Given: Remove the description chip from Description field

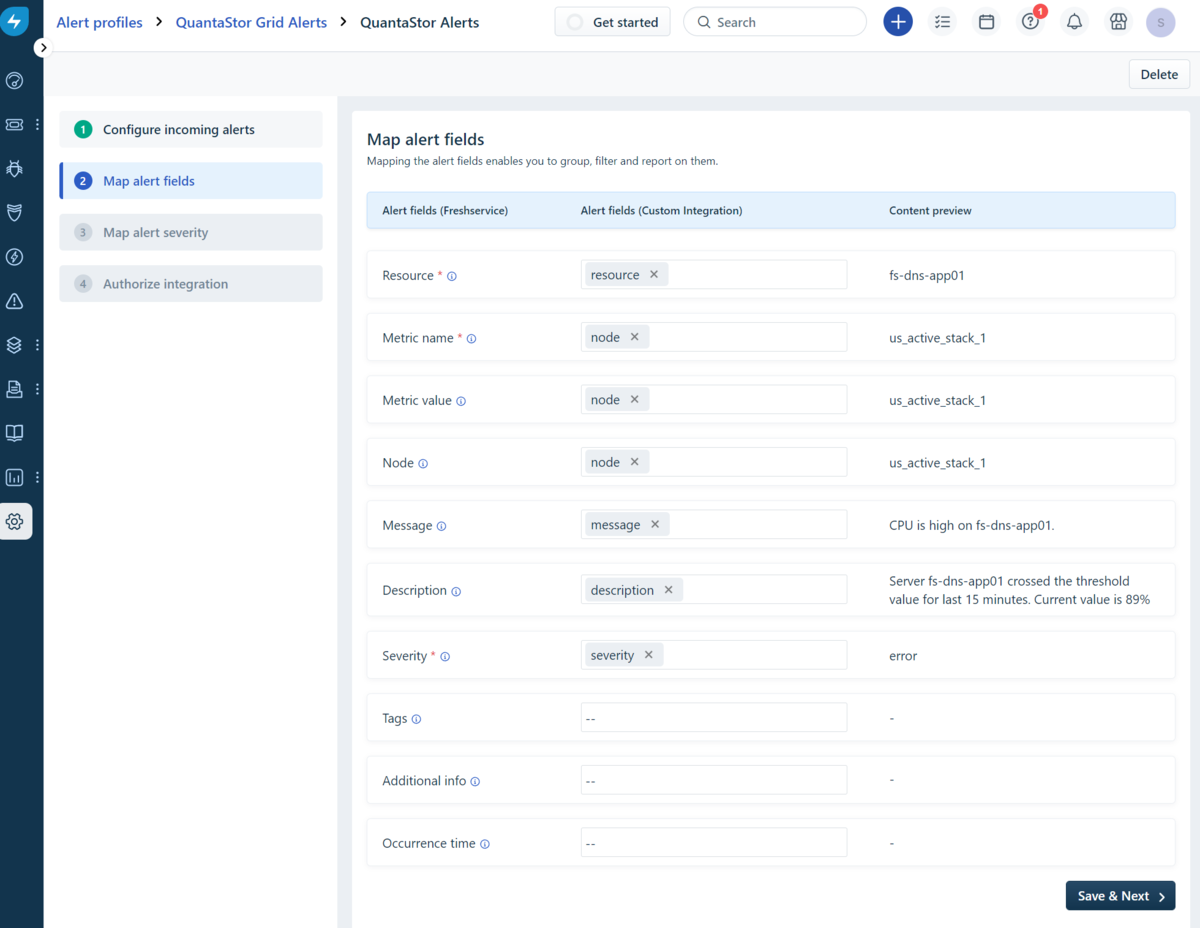Looking at the screenshot, I should point(668,590).
